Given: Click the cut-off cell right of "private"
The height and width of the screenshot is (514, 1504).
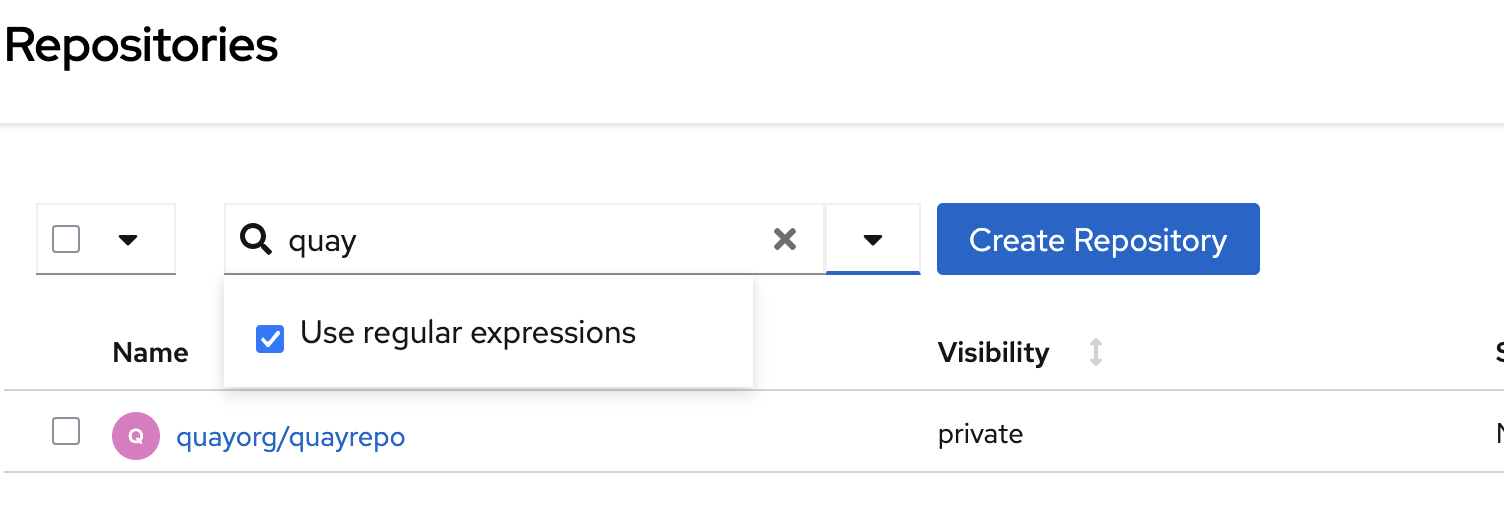Looking at the screenshot, I should [x=1498, y=434].
